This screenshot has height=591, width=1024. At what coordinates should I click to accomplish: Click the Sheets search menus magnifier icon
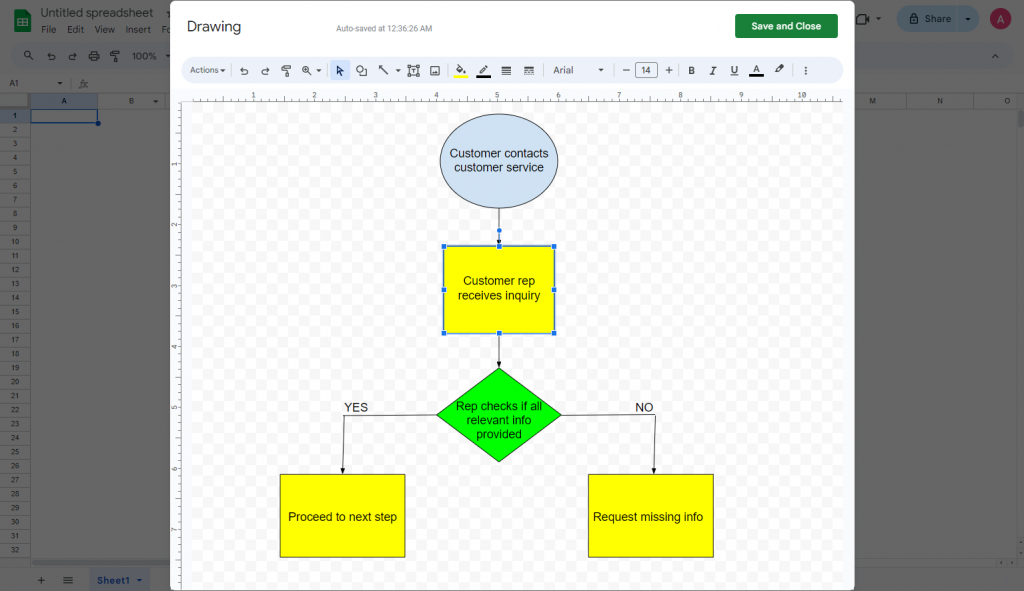tap(28, 56)
